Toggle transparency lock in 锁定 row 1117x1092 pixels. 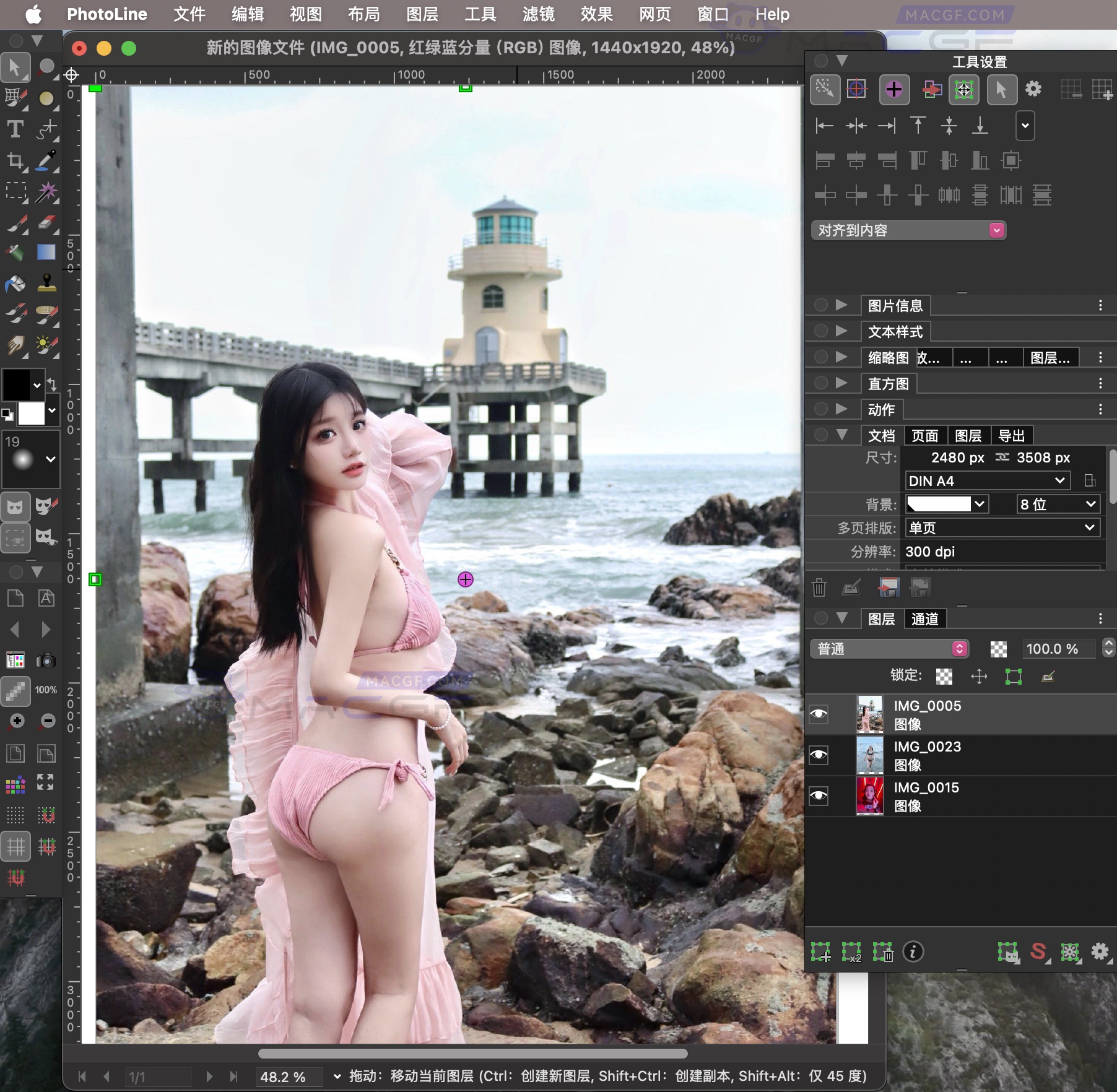pyautogui.click(x=944, y=675)
